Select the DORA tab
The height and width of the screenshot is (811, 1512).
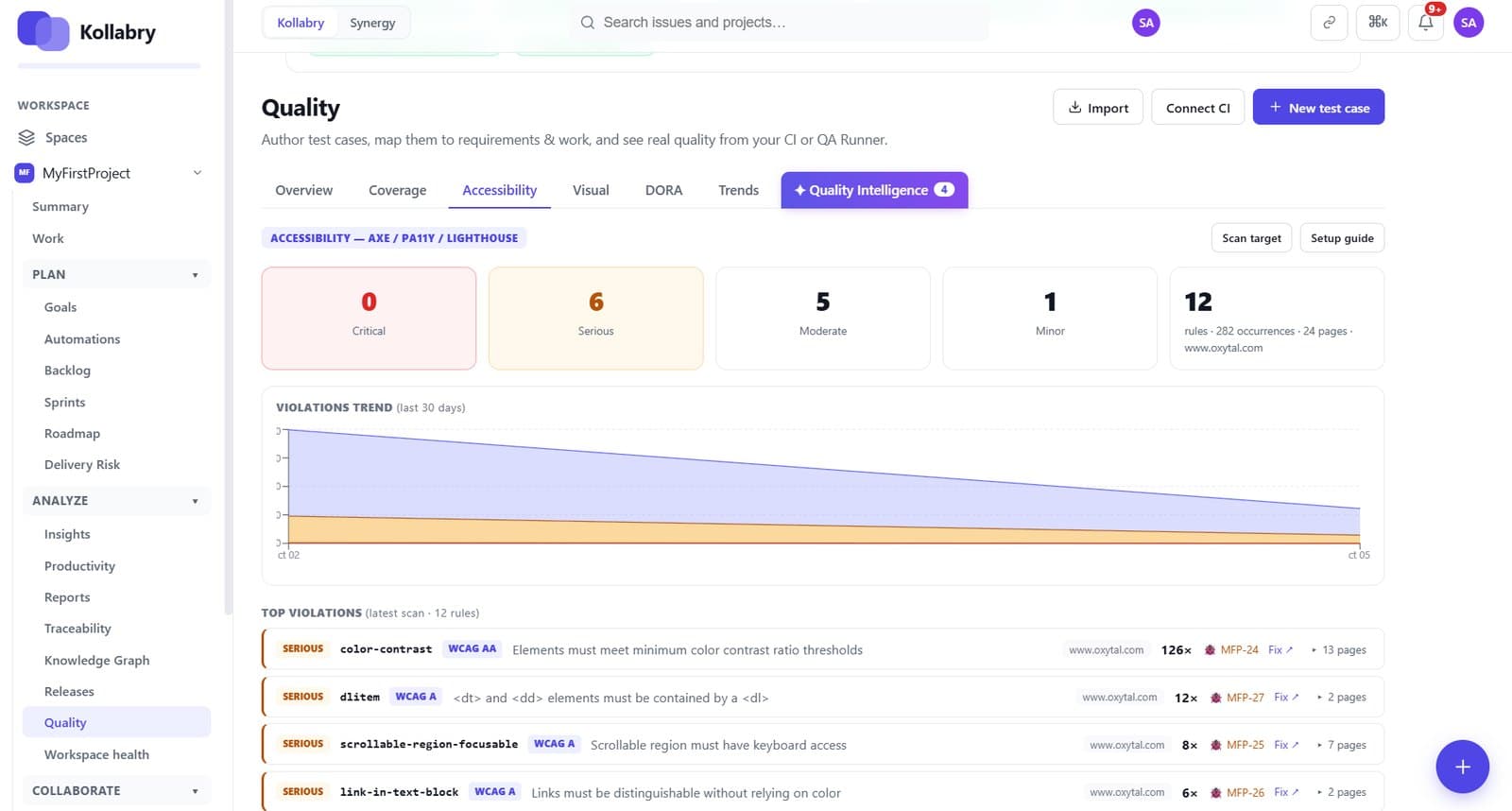663,190
